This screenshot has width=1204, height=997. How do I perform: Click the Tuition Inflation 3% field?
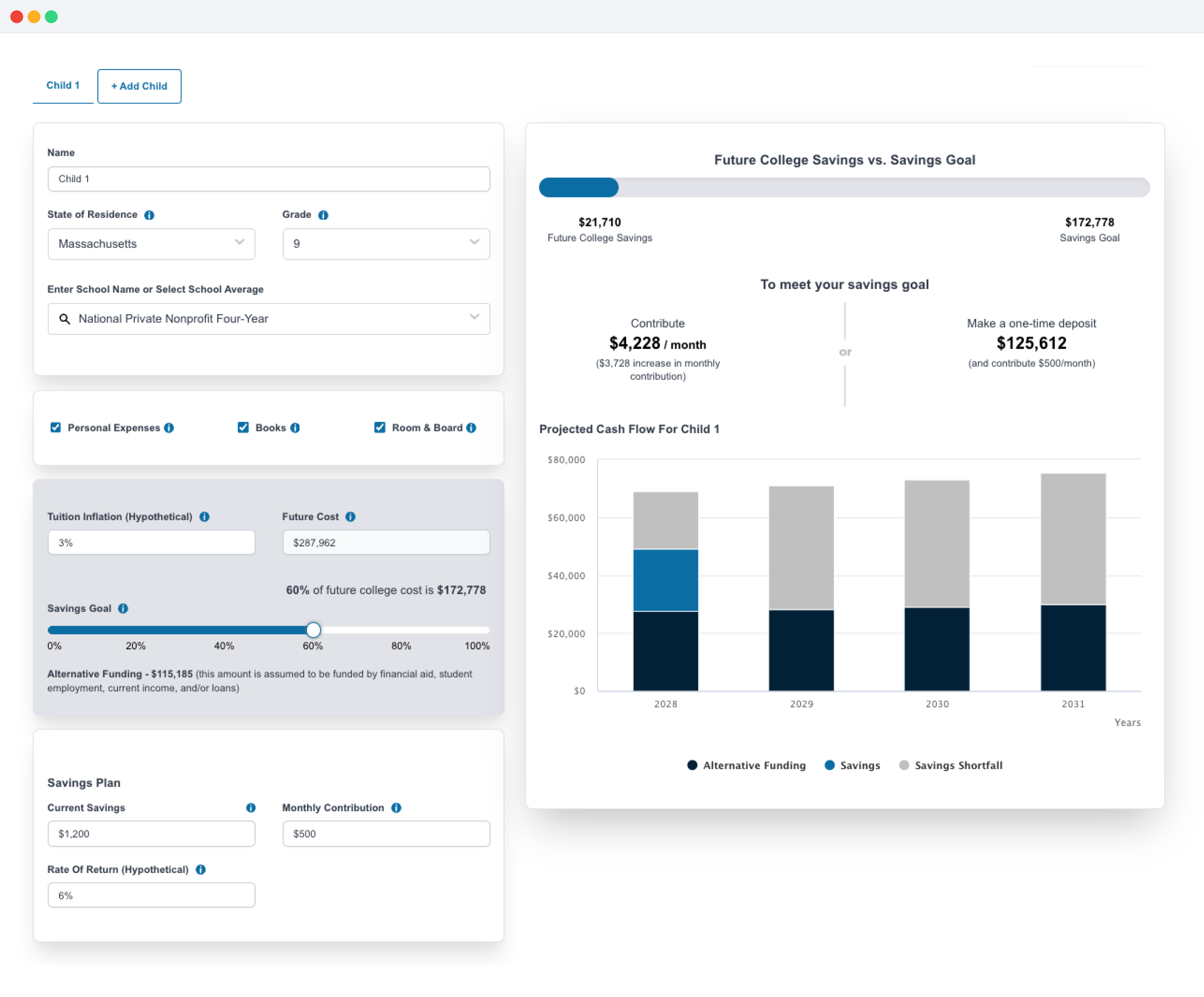[151, 542]
